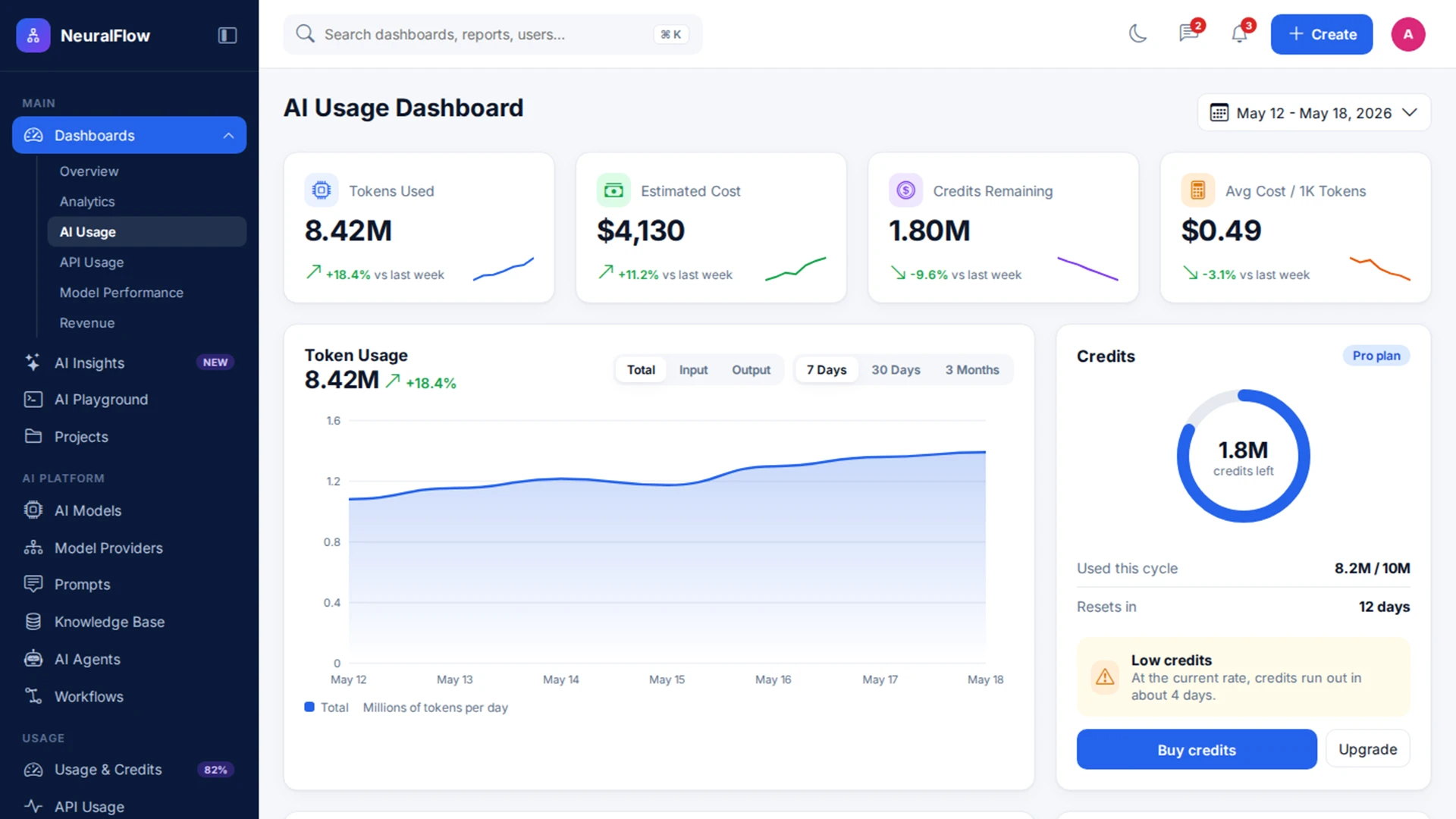Select the 3 Months range
This screenshot has width=1456, height=819.
tap(972, 370)
